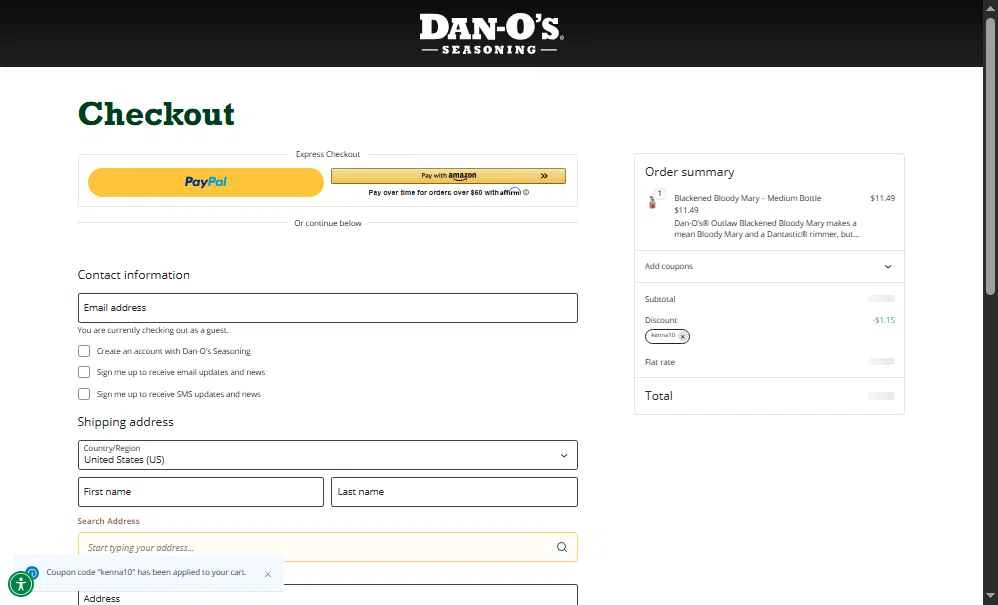Click the Contact information heading
The width and height of the screenshot is (998, 605).
pos(134,275)
